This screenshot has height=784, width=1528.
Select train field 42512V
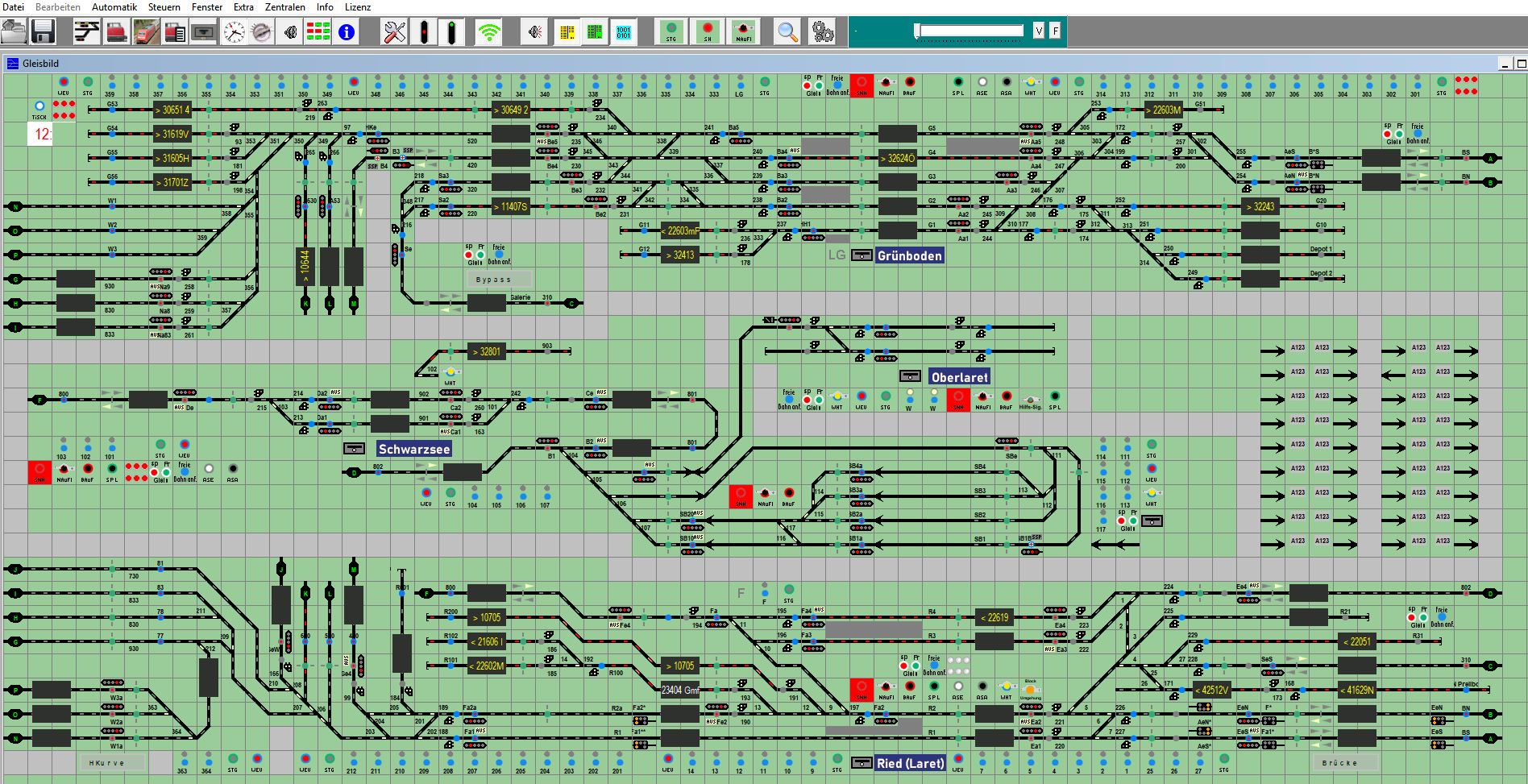[1212, 690]
